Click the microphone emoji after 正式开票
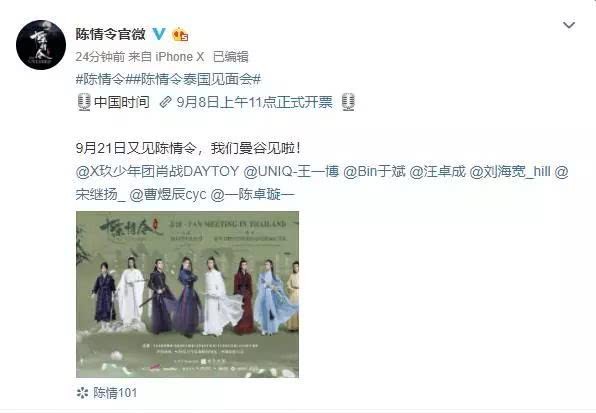Screen dimensions: 596x413 (348, 102)
